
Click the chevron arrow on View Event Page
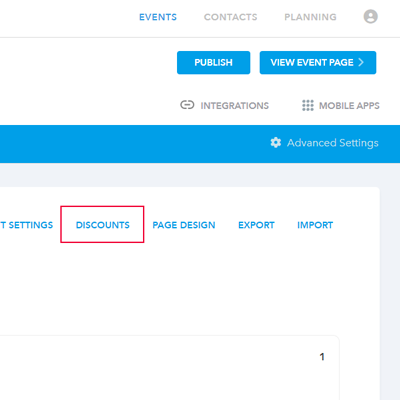click(x=361, y=62)
